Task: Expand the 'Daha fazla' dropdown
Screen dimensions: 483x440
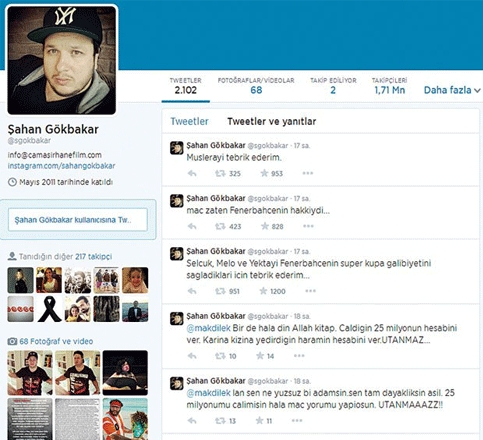Action: tap(452, 90)
